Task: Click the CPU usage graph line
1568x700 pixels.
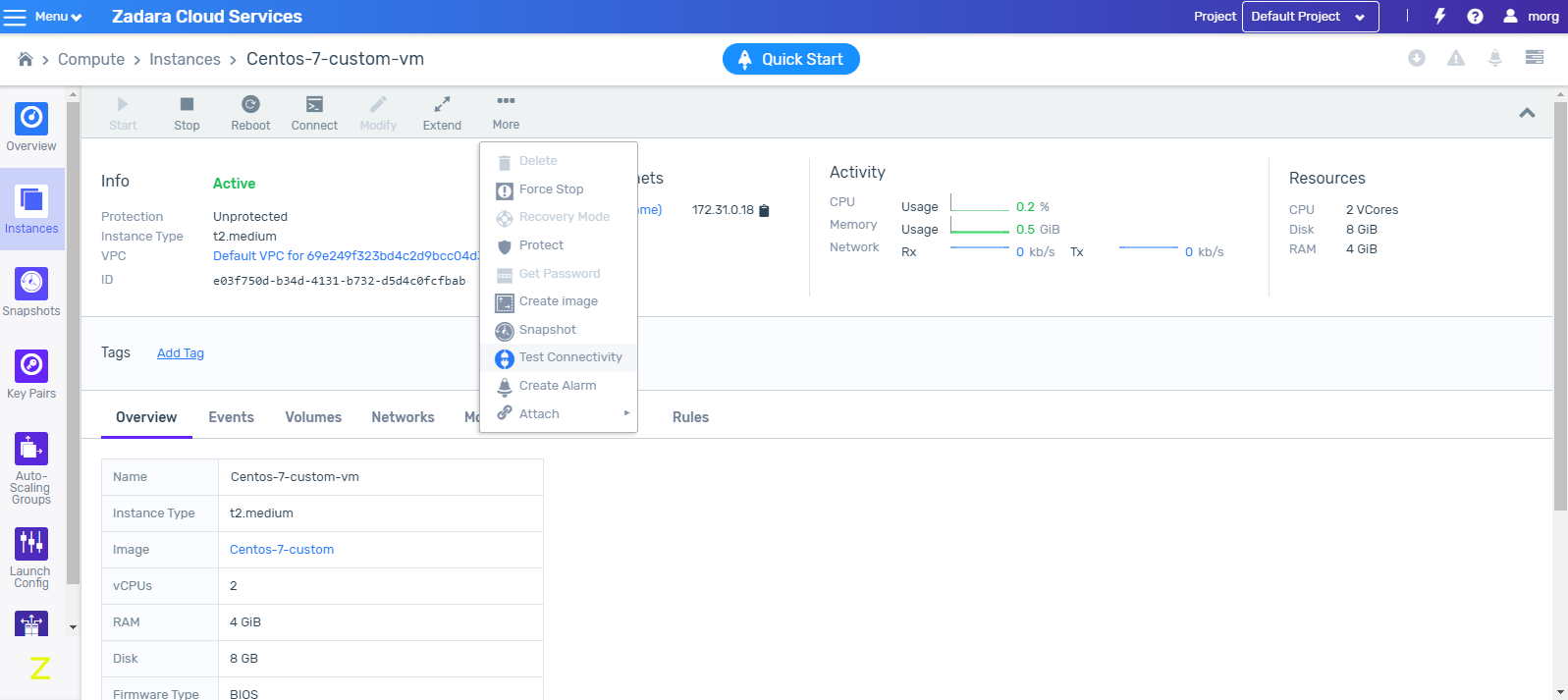Action: coord(980,204)
